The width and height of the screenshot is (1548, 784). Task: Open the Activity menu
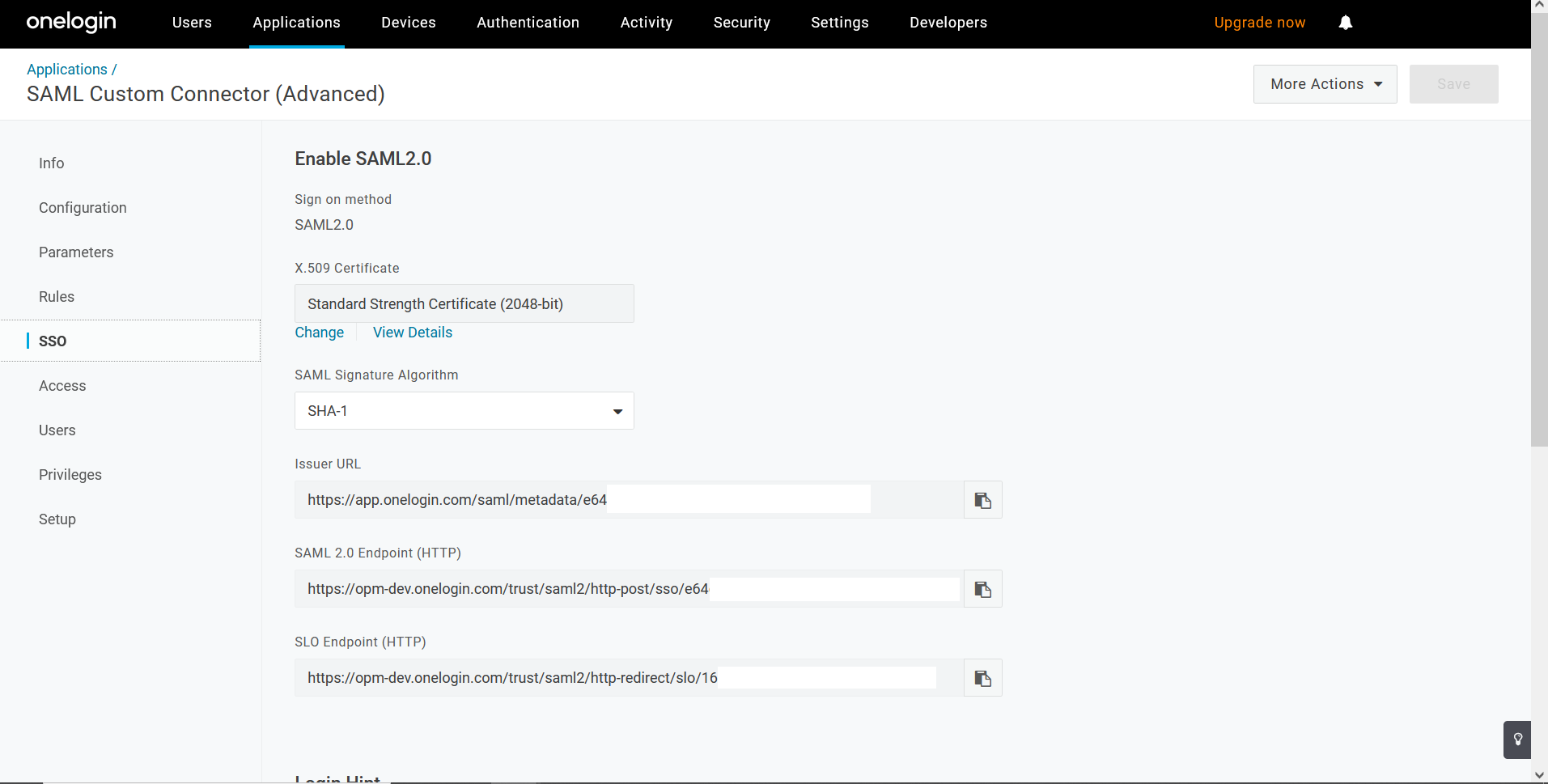(x=647, y=23)
